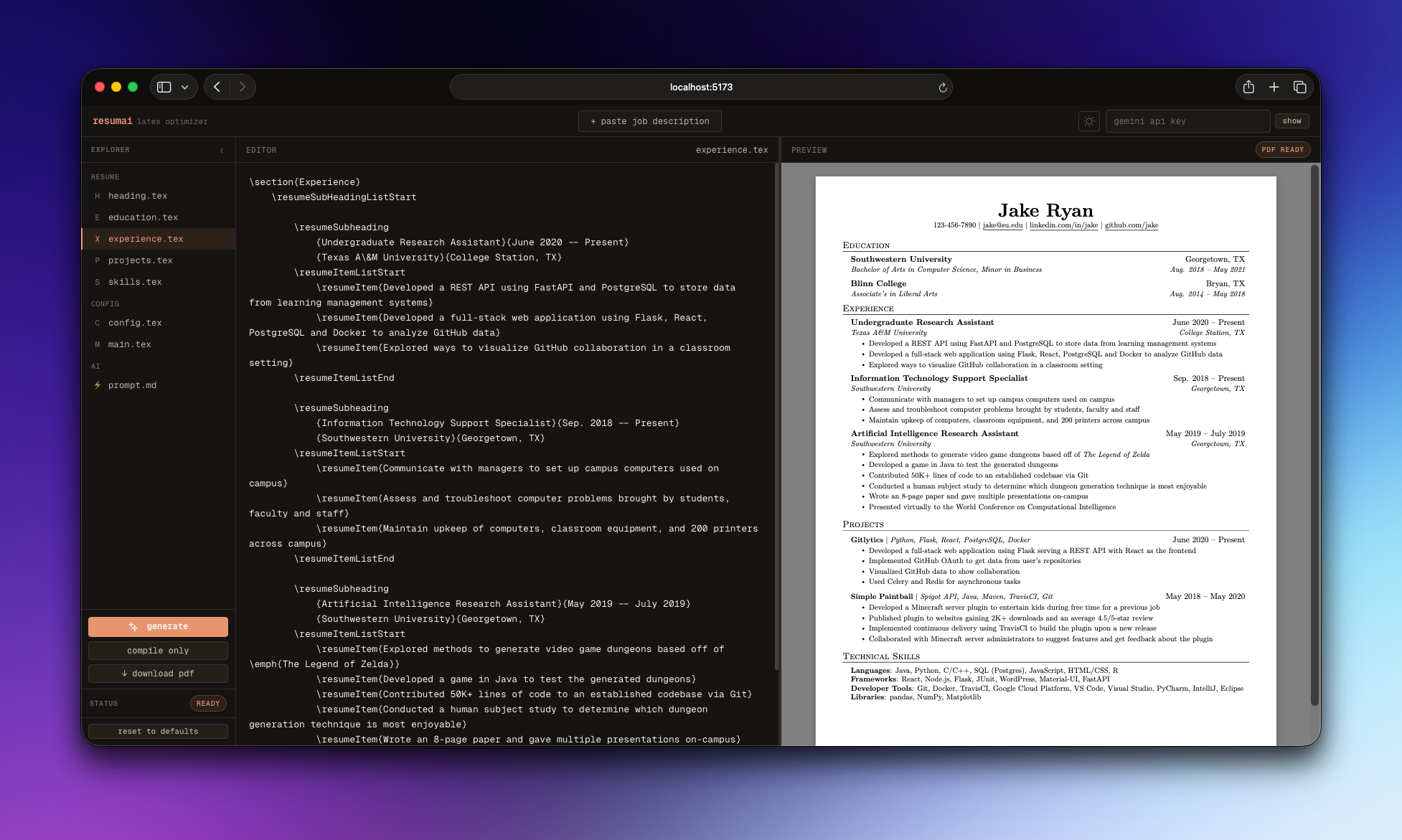
Task: Click the Jake Ryan name in preview
Action: pyautogui.click(x=1045, y=210)
